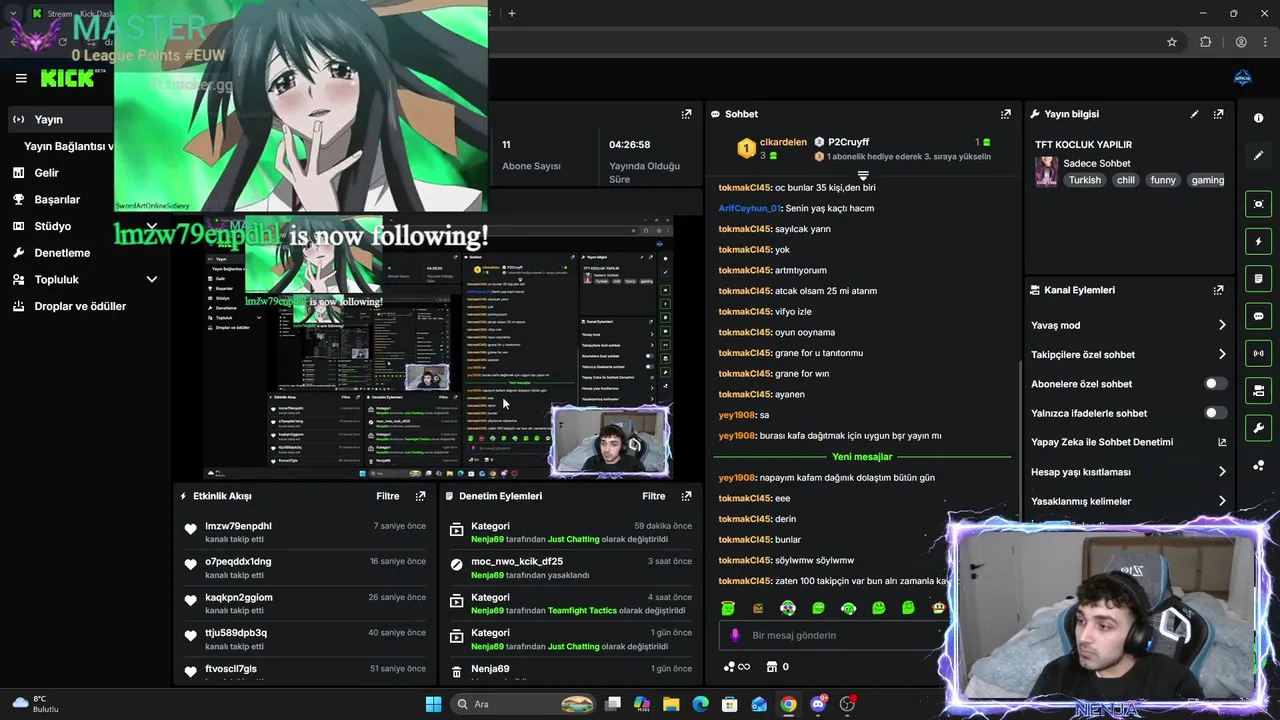Viewport: 1280px width, 720px height.
Task: Pop out the Etkinlik Akışı panel
Action: tap(420, 496)
